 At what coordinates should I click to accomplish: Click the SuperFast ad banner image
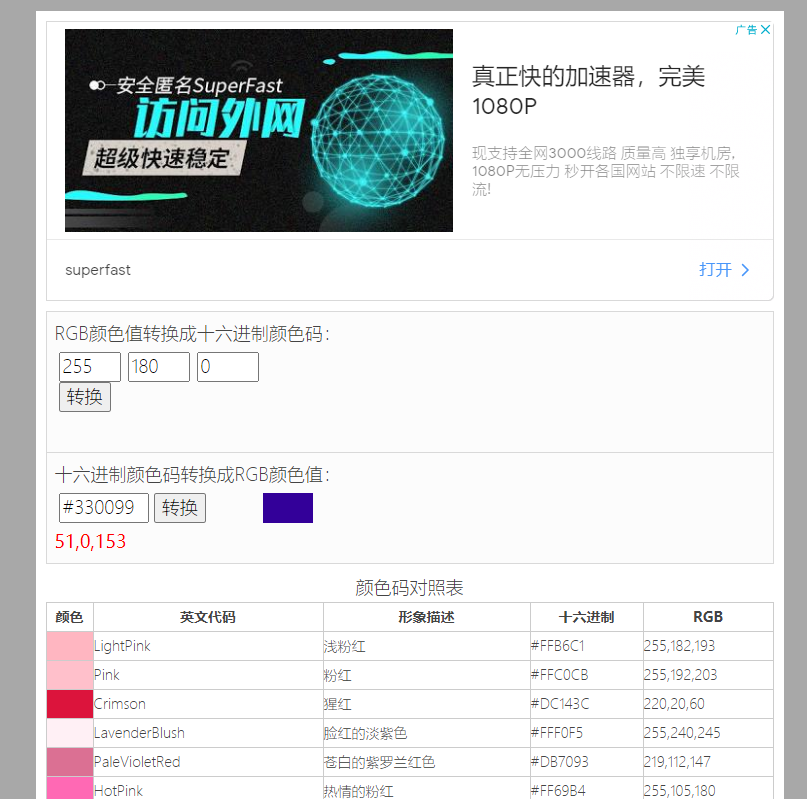coord(259,130)
